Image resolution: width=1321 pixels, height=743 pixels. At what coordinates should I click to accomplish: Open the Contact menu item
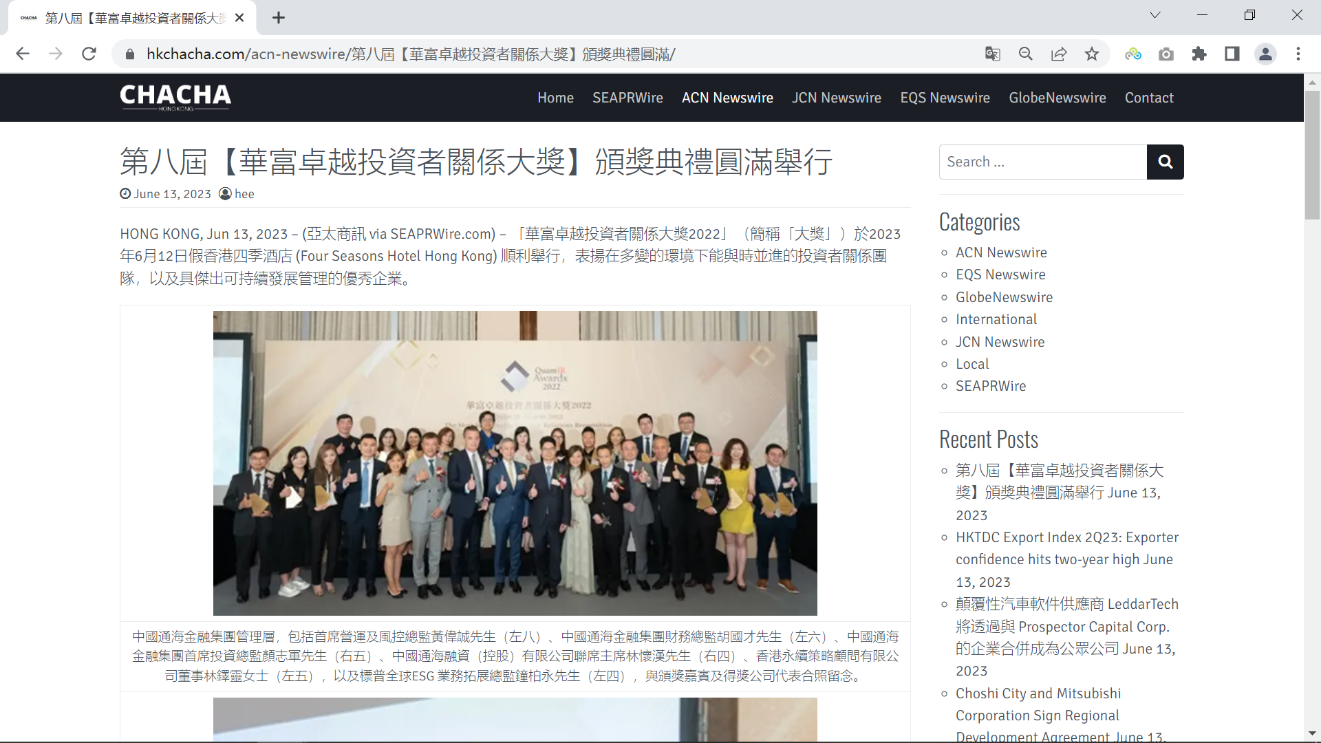click(x=1149, y=97)
